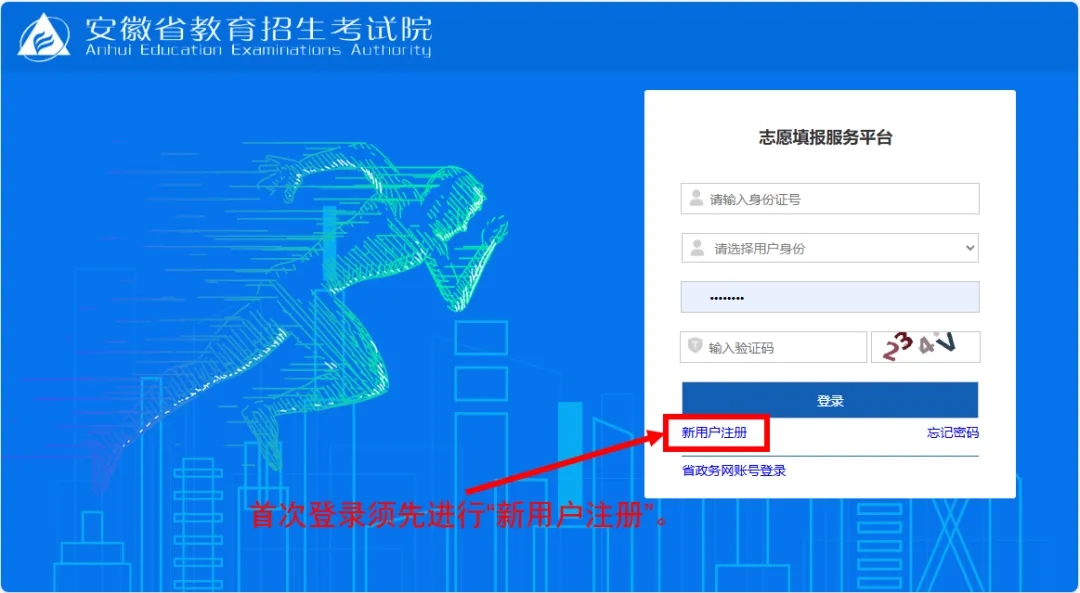Click the Anhui Education Examinations Authority logo icon

[x=45, y=37]
